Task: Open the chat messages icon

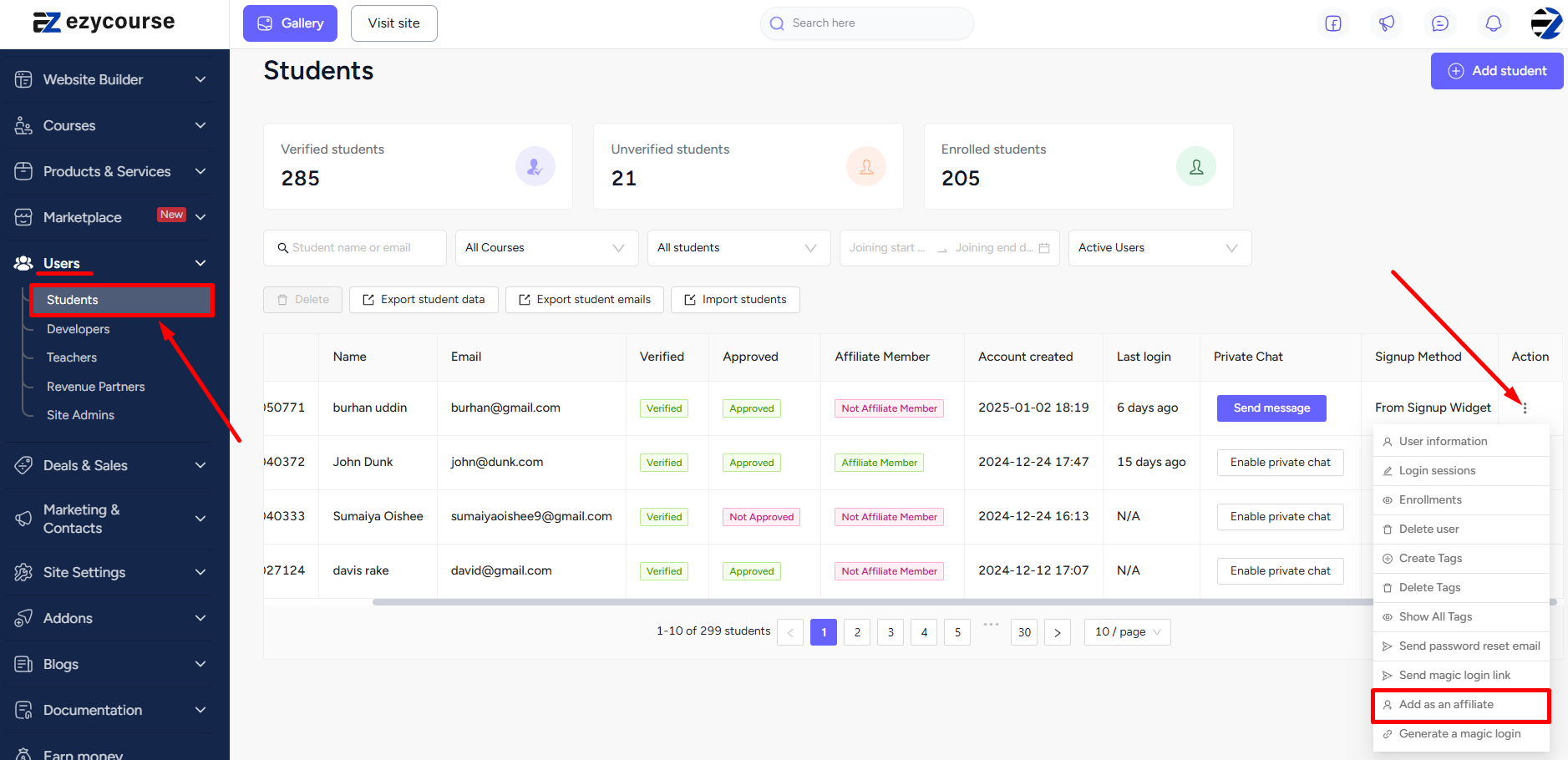Action: (1440, 23)
